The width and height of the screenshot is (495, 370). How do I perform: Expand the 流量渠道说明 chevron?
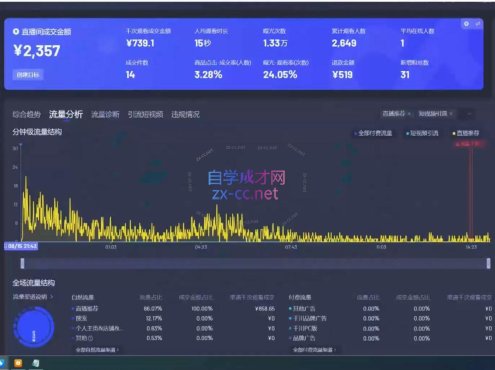pos(52,296)
